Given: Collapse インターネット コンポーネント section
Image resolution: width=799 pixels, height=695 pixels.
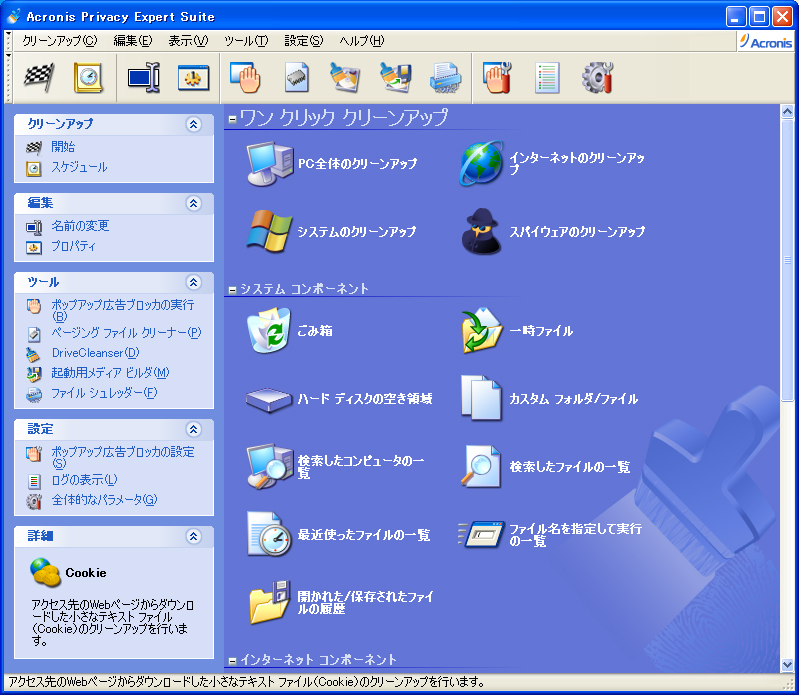Looking at the screenshot, I should (232, 661).
